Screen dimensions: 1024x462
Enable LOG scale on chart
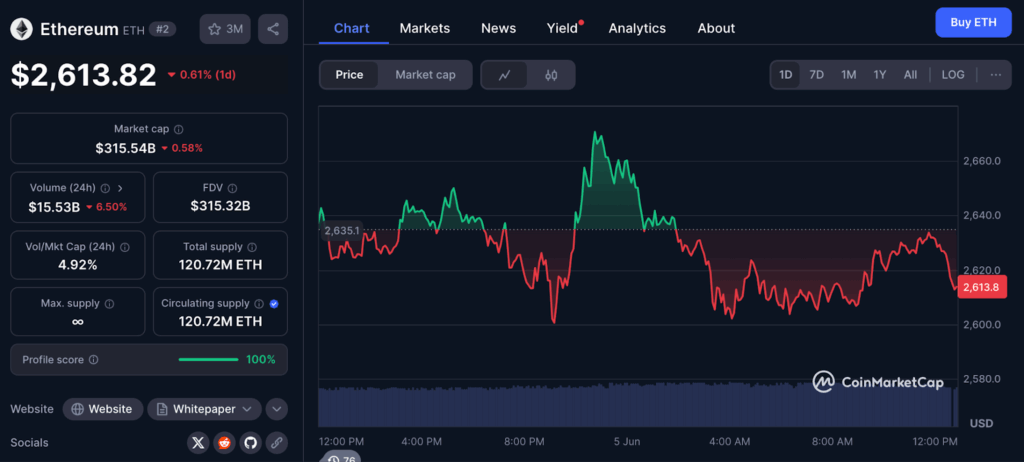coord(953,75)
